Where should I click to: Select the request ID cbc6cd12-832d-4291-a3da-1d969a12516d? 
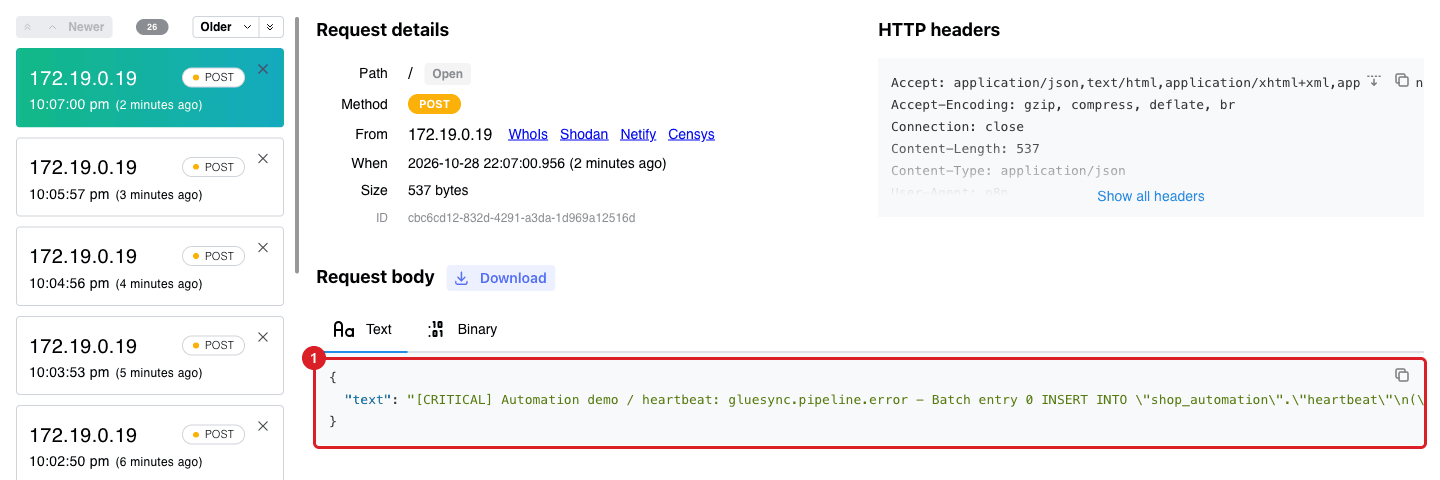pyautogui.click(x=521, y=218)
